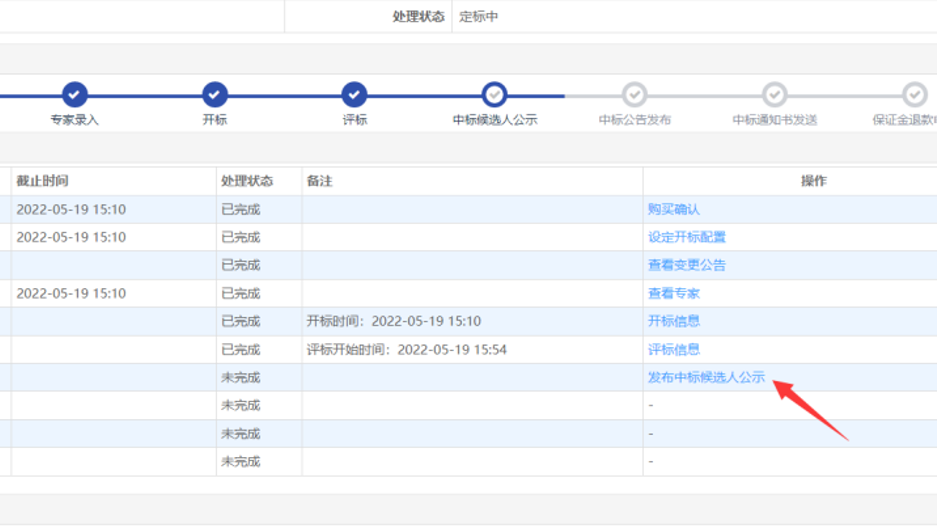Open the 购买确认 link
The width and height of the screenshot is (937, 526).
[674, 209]
